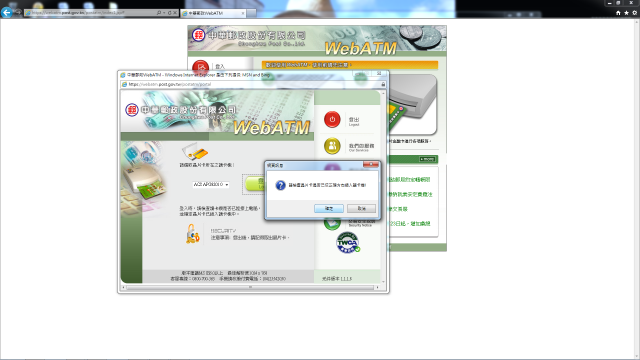Click the component version text 1.1.1.5
The height and width of the screenshot is (360, 640).
(337, 279)
